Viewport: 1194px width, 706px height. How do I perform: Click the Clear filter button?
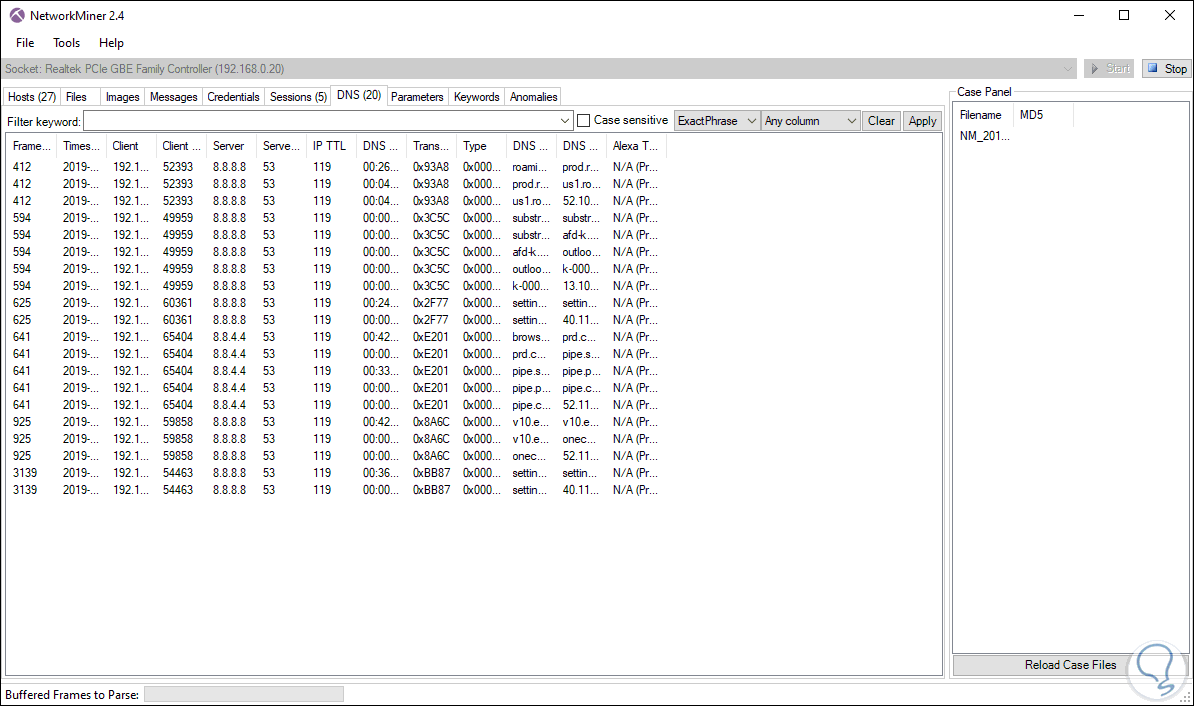pos(881,120)
